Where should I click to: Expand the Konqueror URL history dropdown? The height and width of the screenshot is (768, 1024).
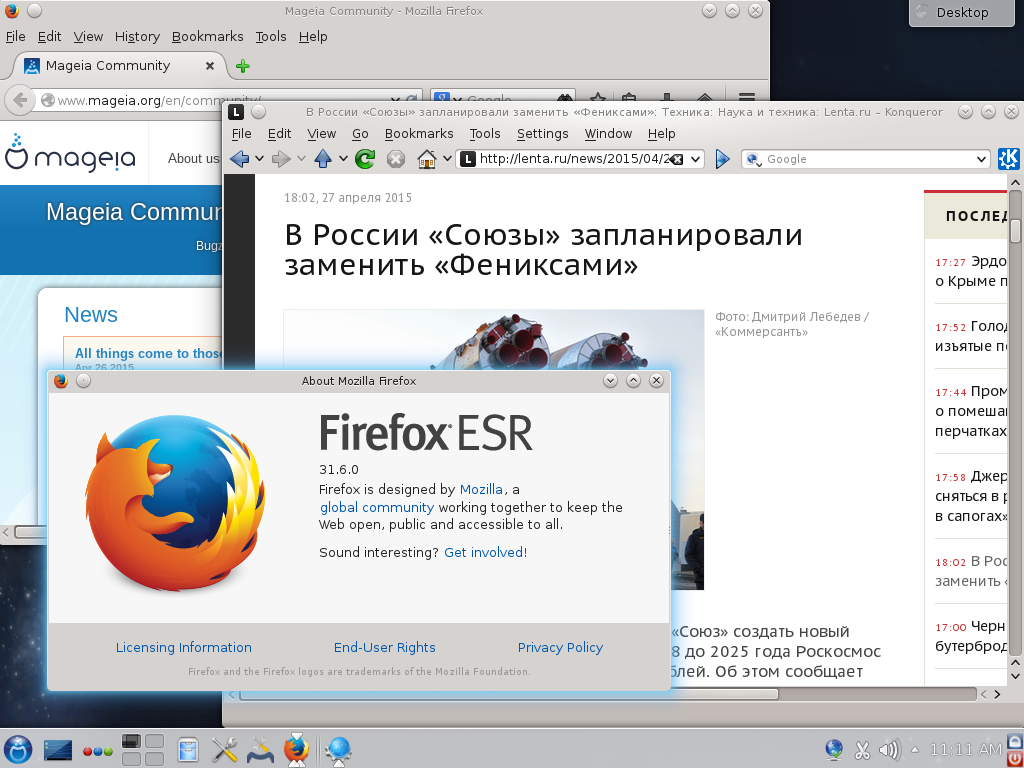point(696,159)
